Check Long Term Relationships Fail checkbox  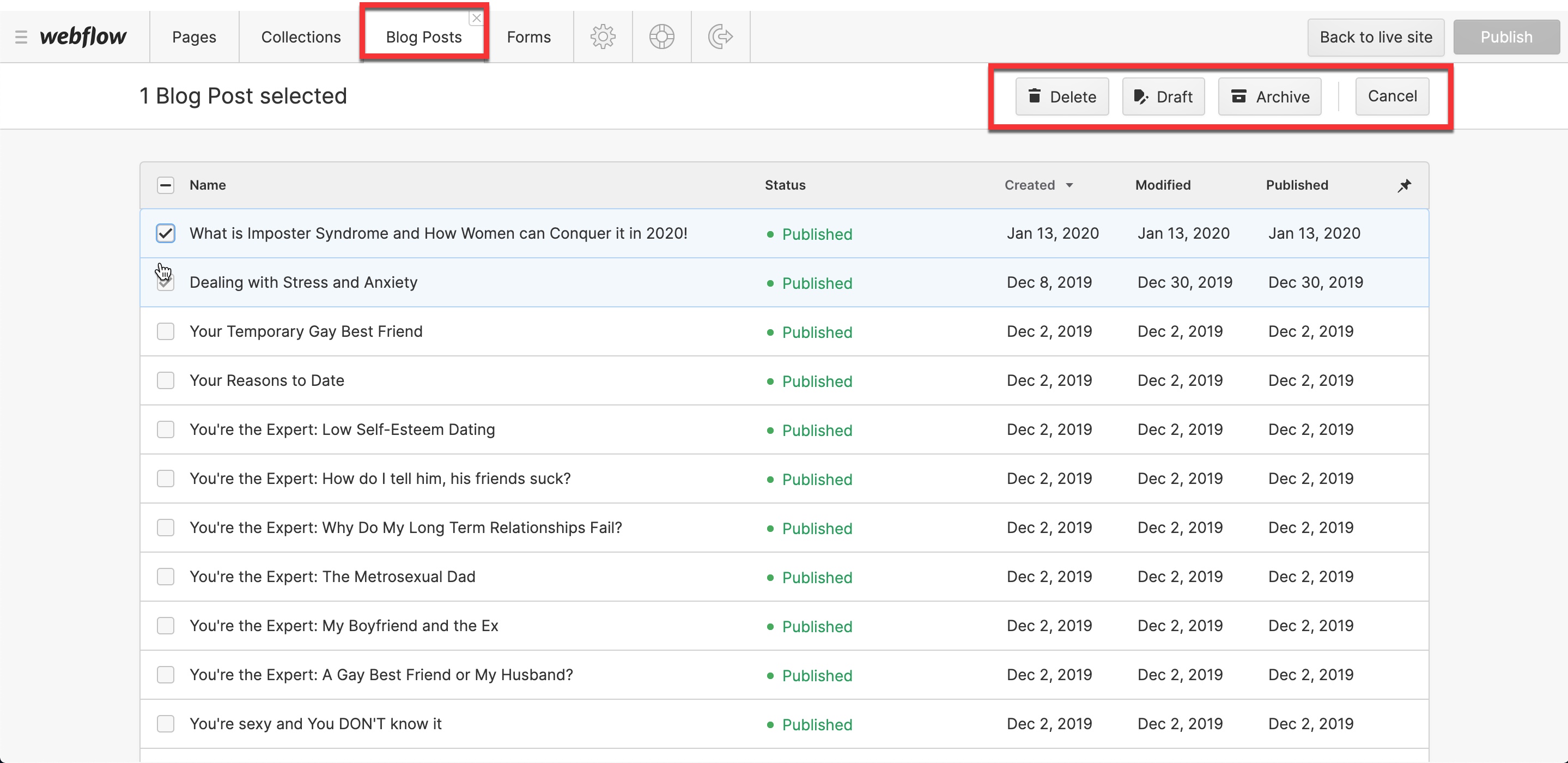(165, 528)
